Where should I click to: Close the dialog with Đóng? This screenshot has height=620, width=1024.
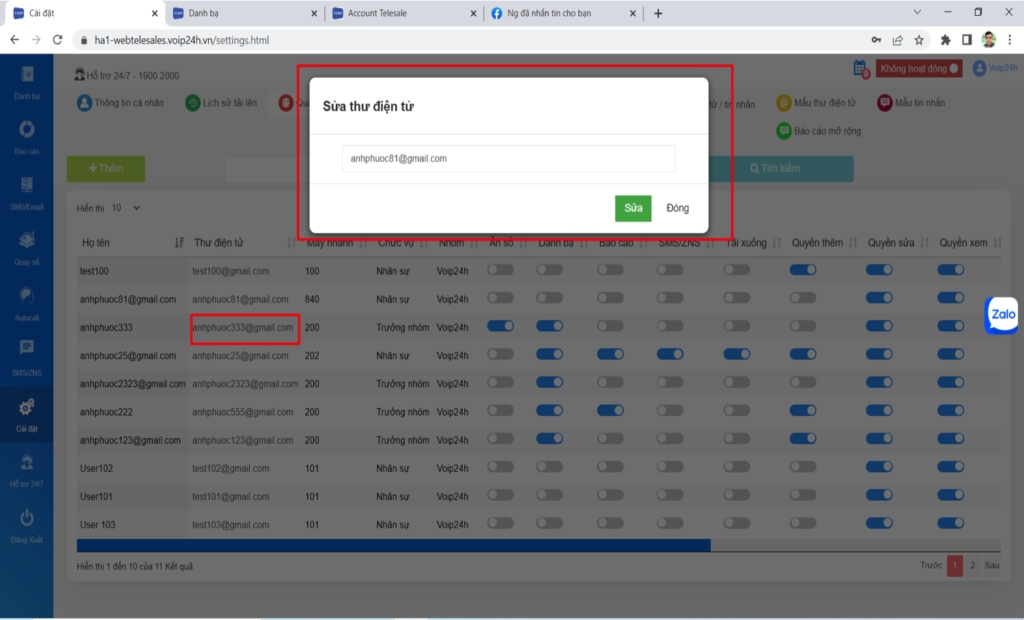tap(677, 208)
